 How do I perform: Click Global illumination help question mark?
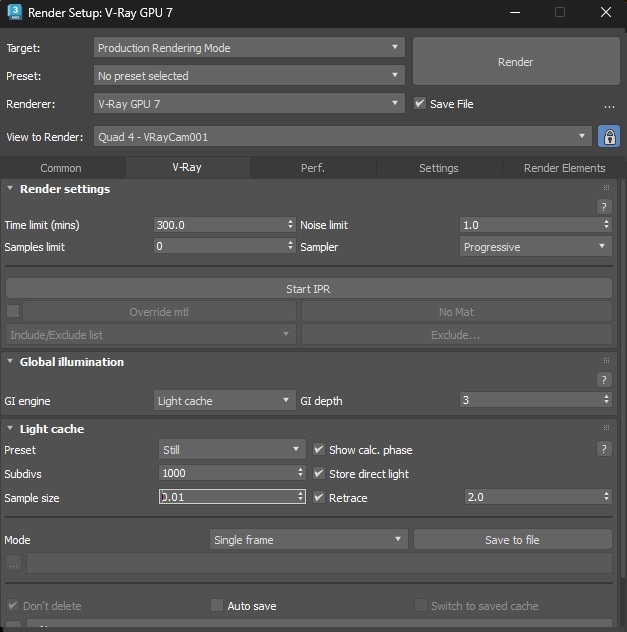tap(603, 380)
